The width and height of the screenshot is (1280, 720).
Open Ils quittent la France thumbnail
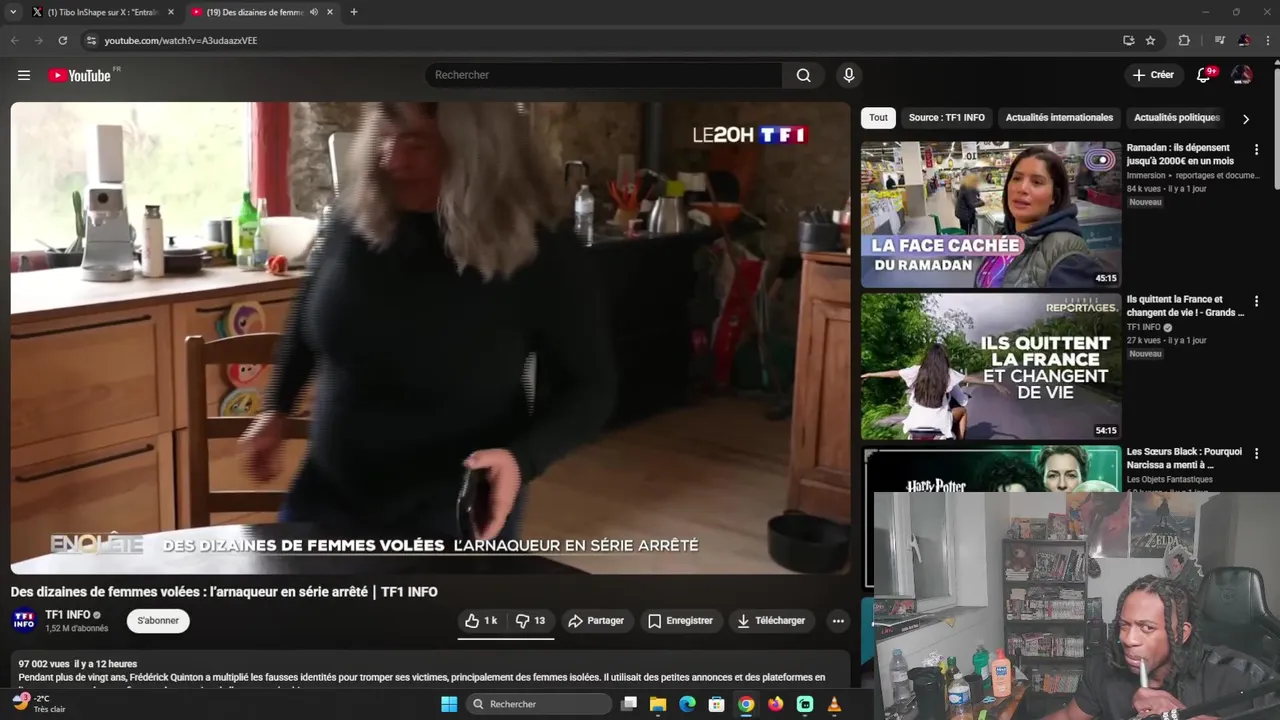pyautogui.click(x=991, y=366)
